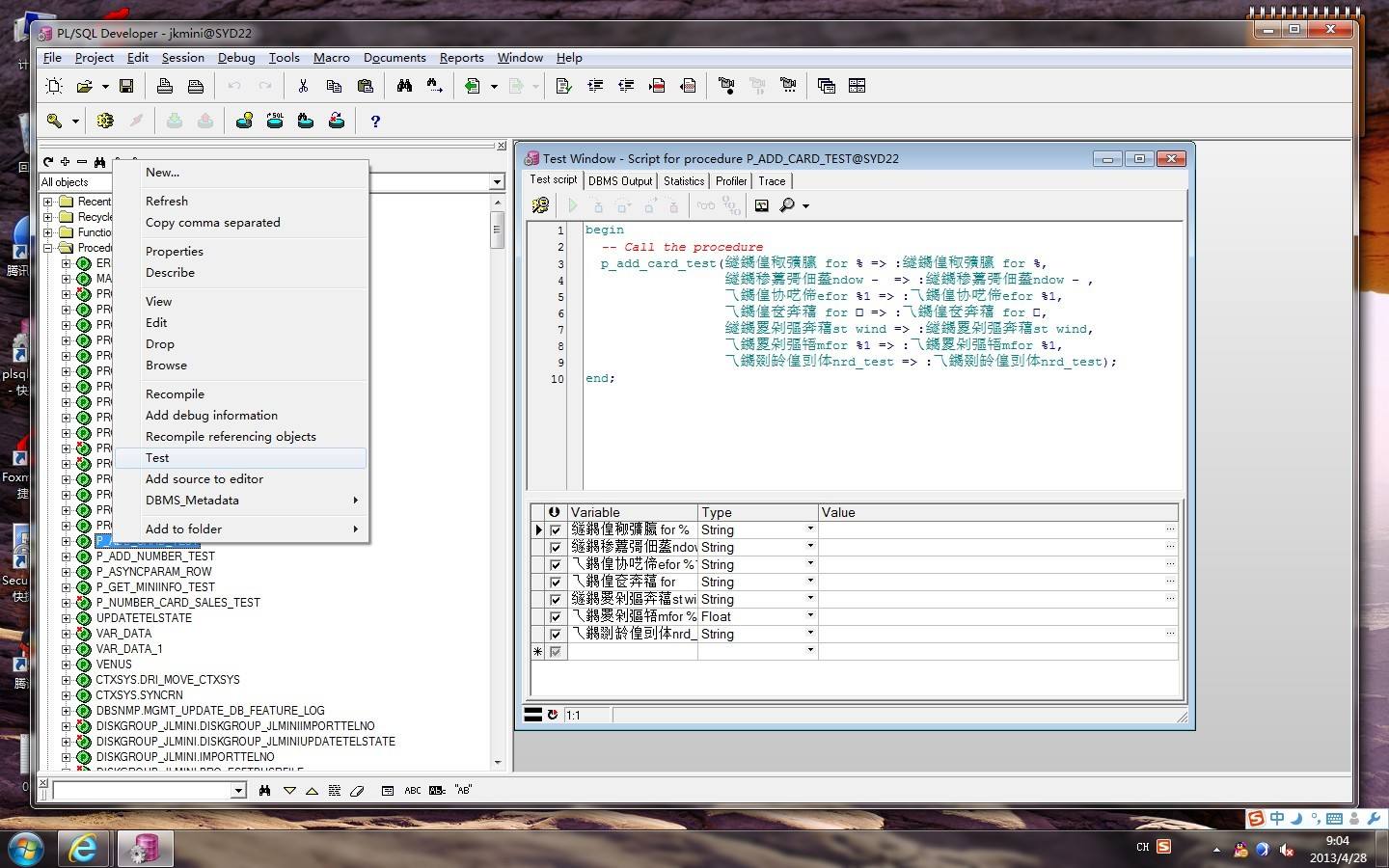Switch to the Trace tab
The image size is (1389, 868).
tap(772, 181)
